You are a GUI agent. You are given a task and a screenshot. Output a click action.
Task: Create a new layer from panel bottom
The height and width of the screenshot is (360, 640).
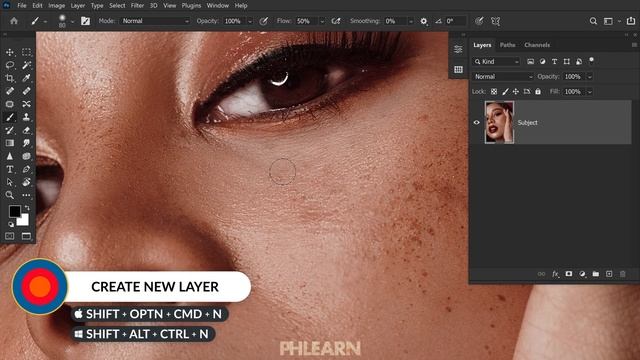click(x=609, y=274)
